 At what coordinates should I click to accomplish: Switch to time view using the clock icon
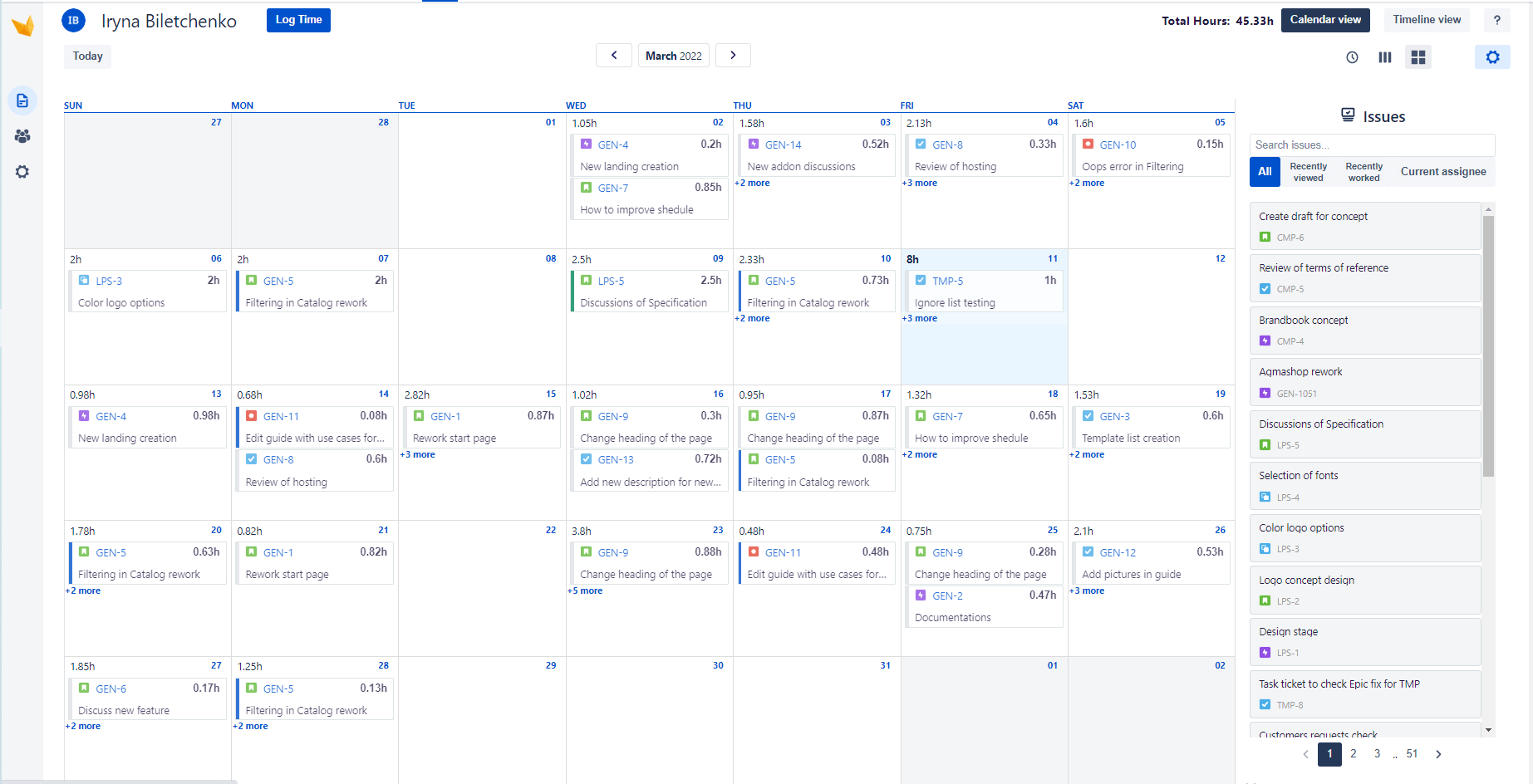[1352, 57]
